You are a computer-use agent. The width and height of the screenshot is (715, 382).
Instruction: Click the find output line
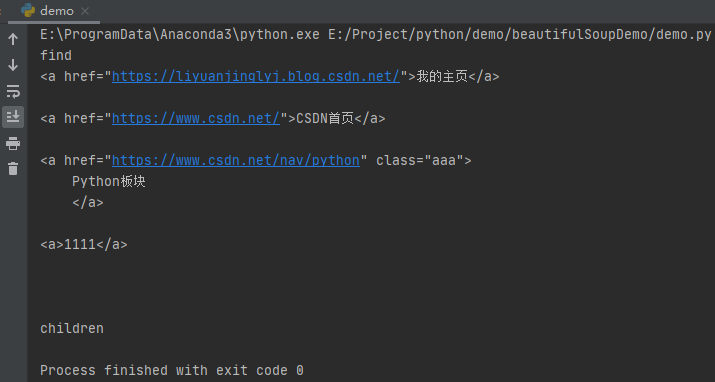point(56,55)
